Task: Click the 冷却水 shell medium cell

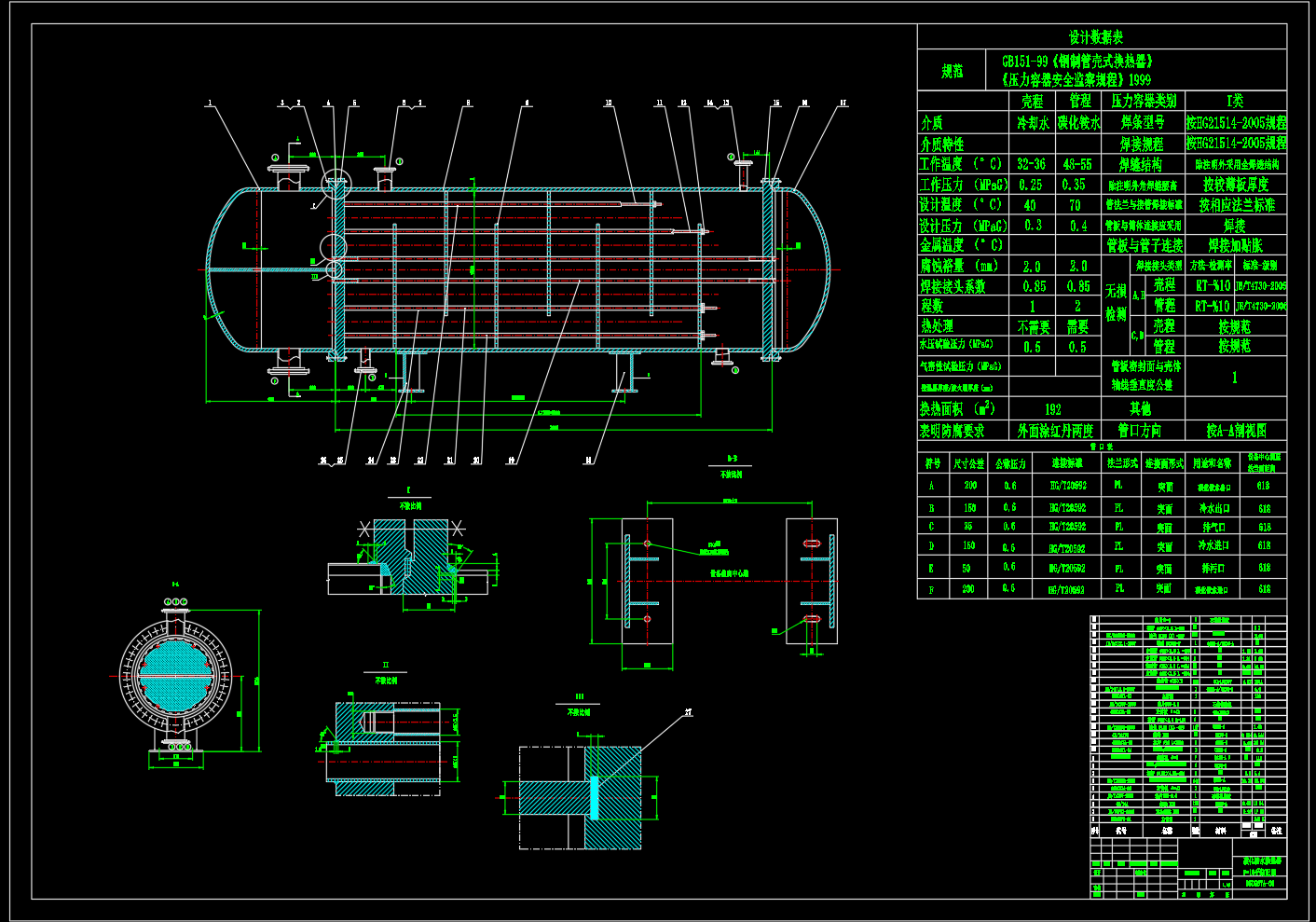Action: (1033, 123)
